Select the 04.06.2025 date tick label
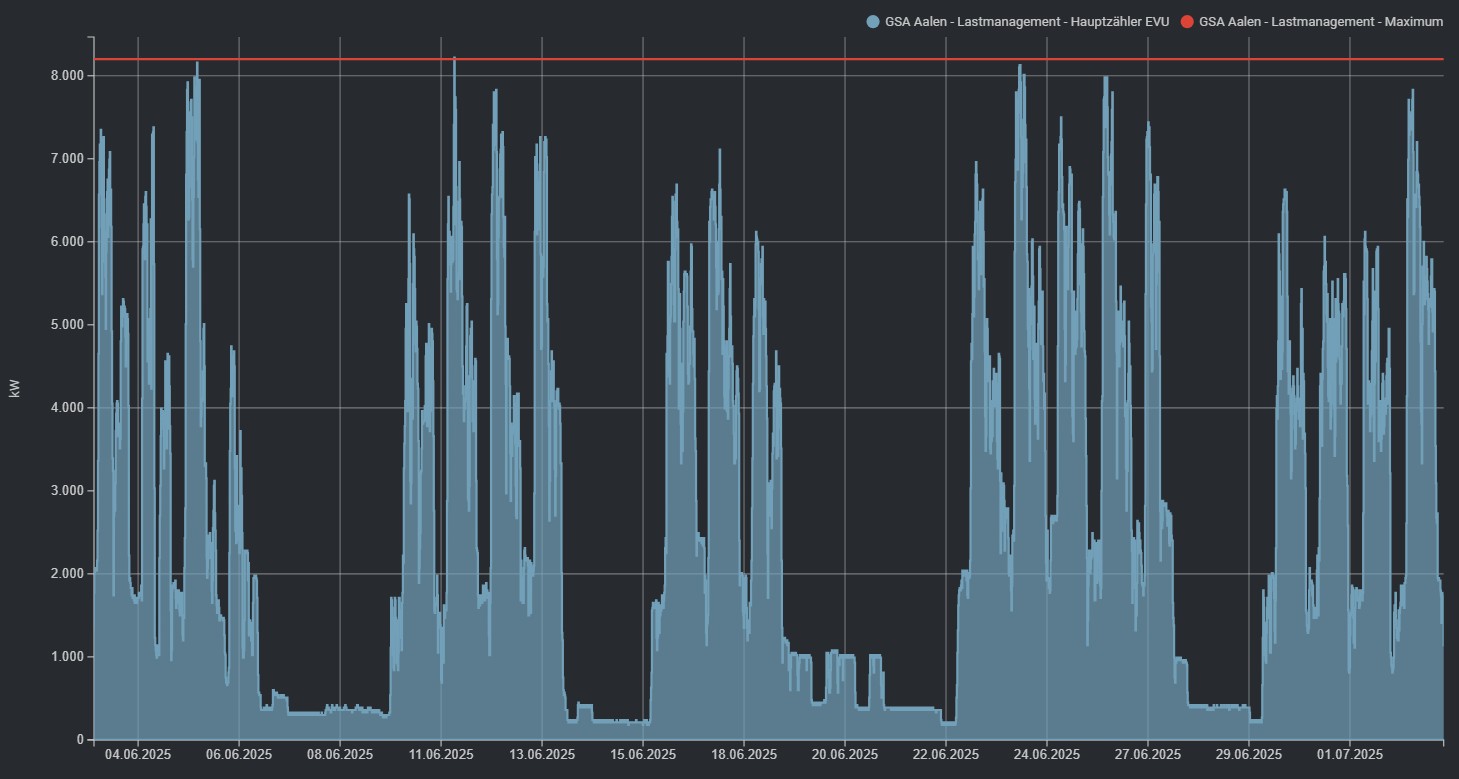1459x779 pixels. click(138, 754)
